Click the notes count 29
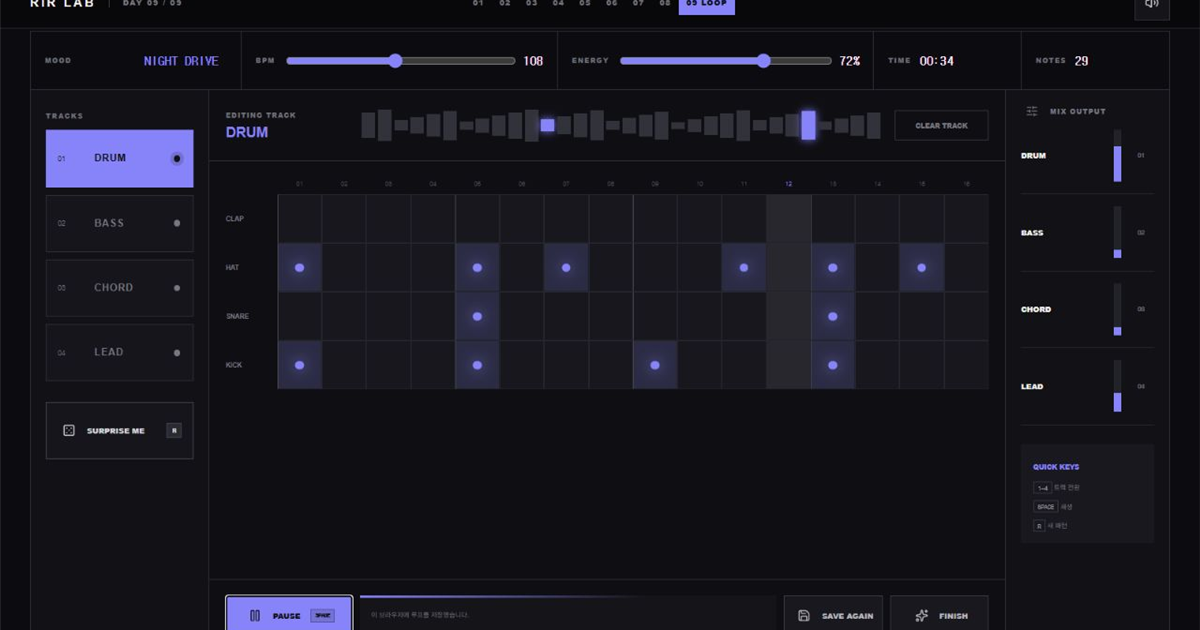Screen dimensions: 1200x630 [1081, 61]
